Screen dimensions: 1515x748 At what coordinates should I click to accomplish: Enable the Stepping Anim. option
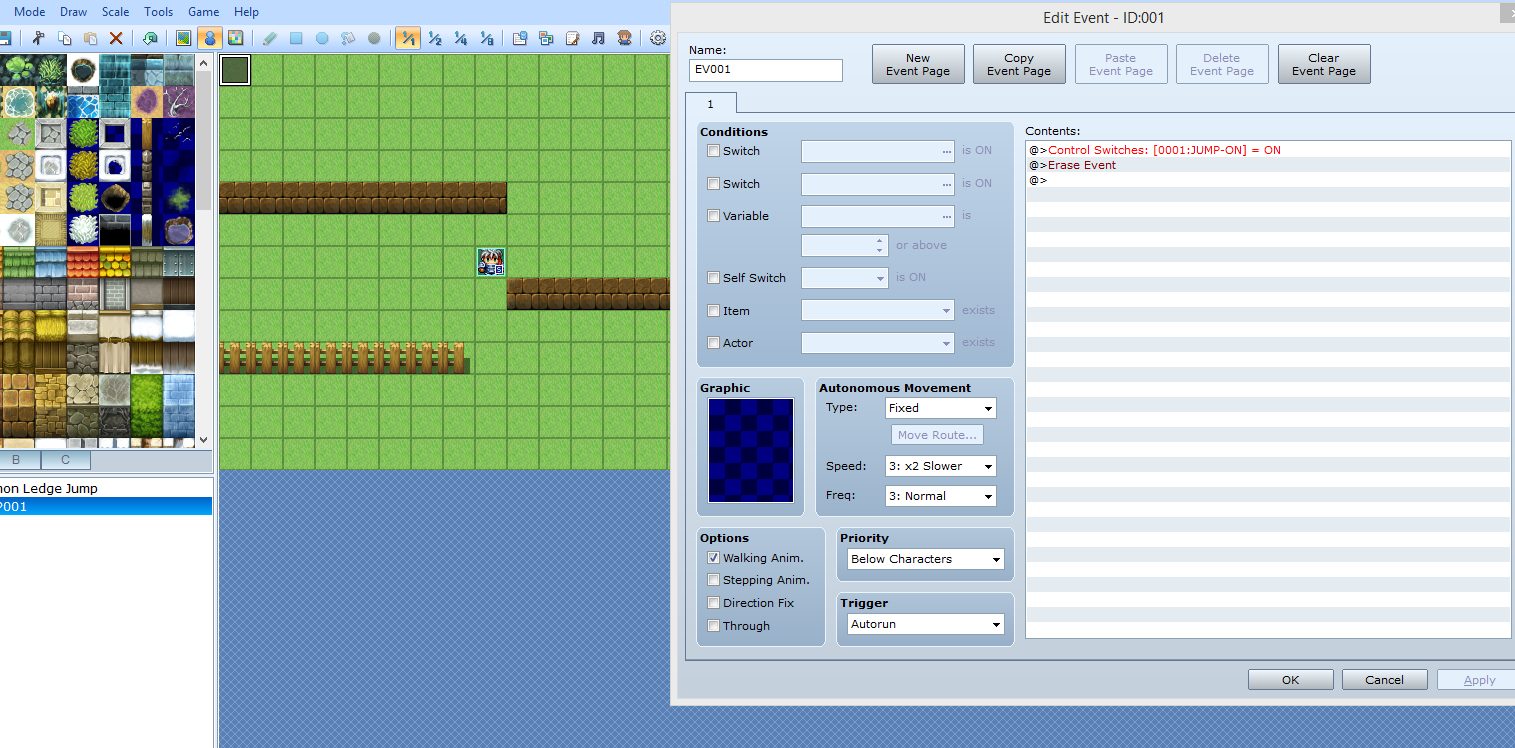pos(713,580)
